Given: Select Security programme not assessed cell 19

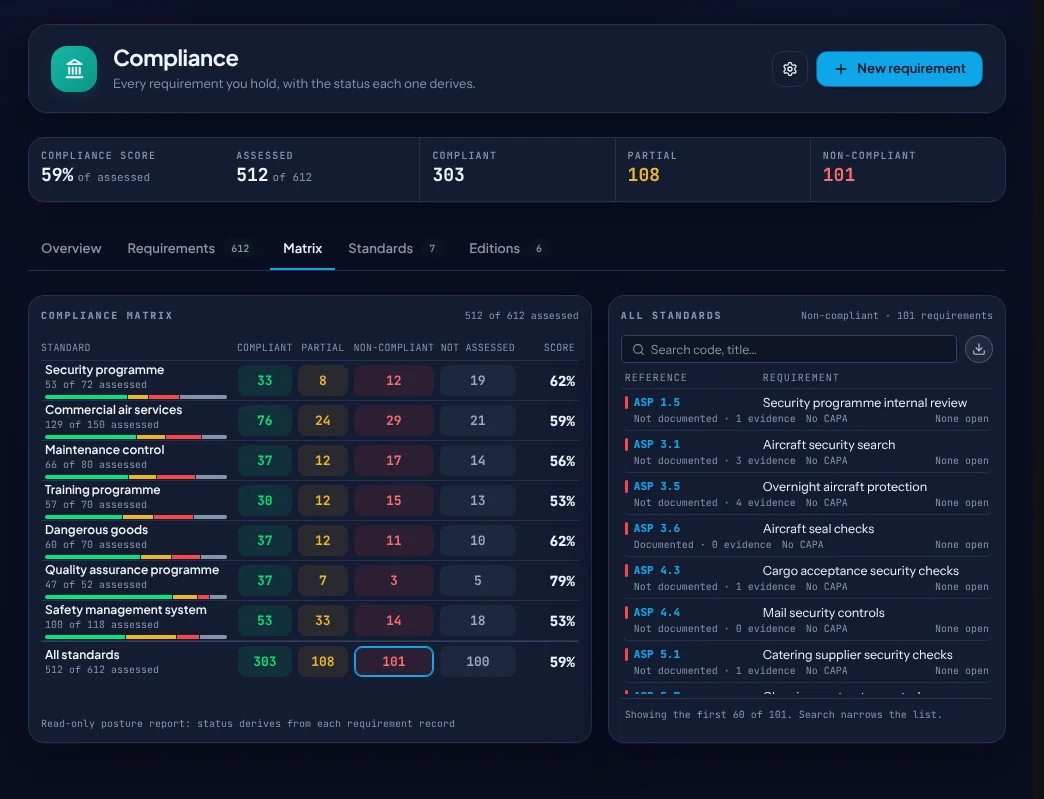Looking at the screenshot, I should pyautogui.click(x=477, y=380).
